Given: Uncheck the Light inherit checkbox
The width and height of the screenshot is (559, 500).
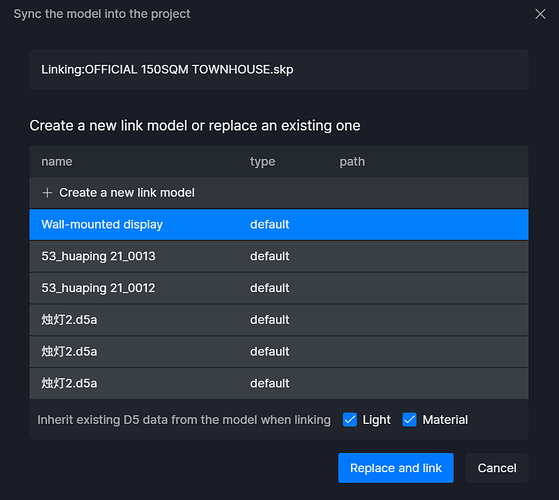Looking at the screenshot, I should 350,420.
